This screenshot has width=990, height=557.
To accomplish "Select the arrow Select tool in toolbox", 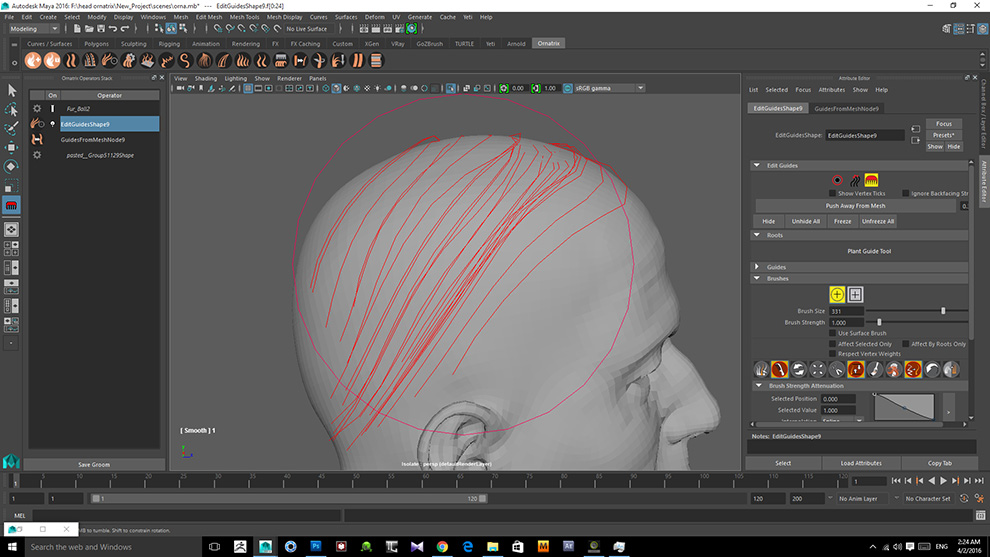I will (x=11, y=91).
